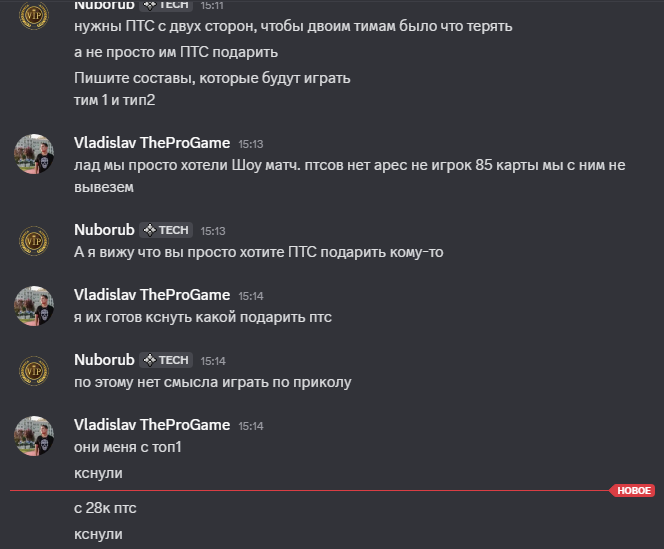Open the Nuborub username on the 15:13 message
The image size is (664, 549).
click(104, 230)
